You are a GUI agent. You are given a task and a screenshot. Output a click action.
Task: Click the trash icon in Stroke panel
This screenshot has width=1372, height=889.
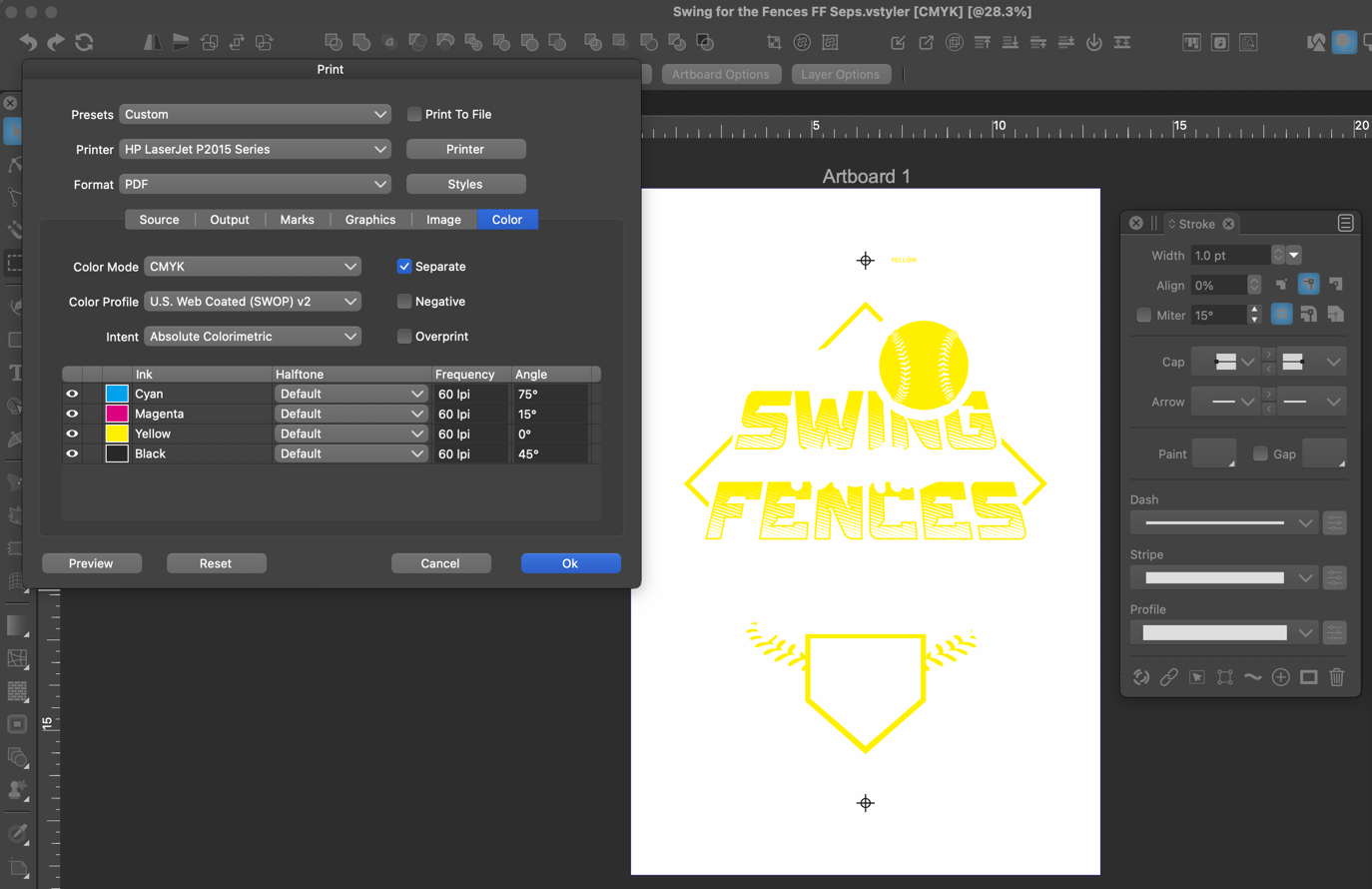(x=1336, y=677)
